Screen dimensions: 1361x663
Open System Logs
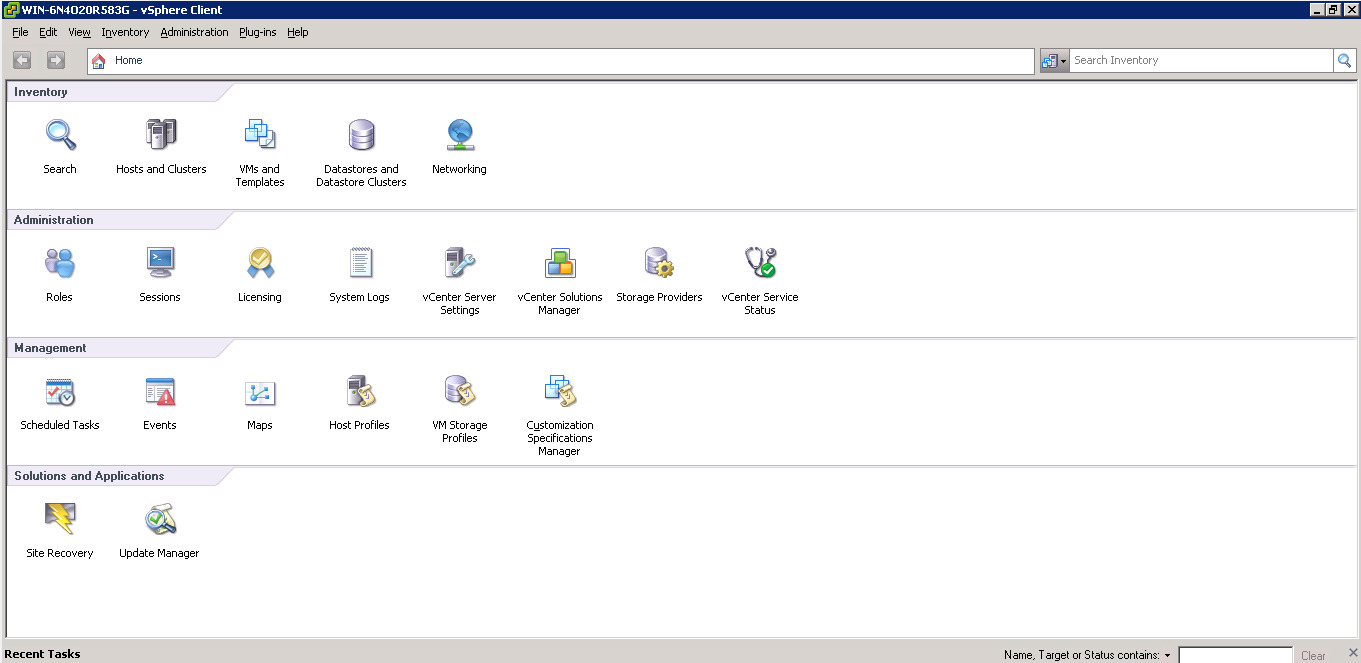tap(360, 263)
